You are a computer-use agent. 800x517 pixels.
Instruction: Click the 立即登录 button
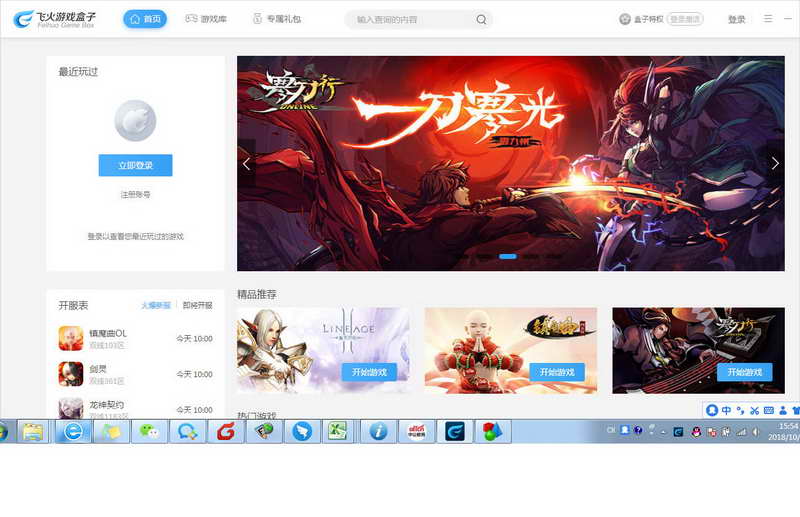click(x=135, y=165)
